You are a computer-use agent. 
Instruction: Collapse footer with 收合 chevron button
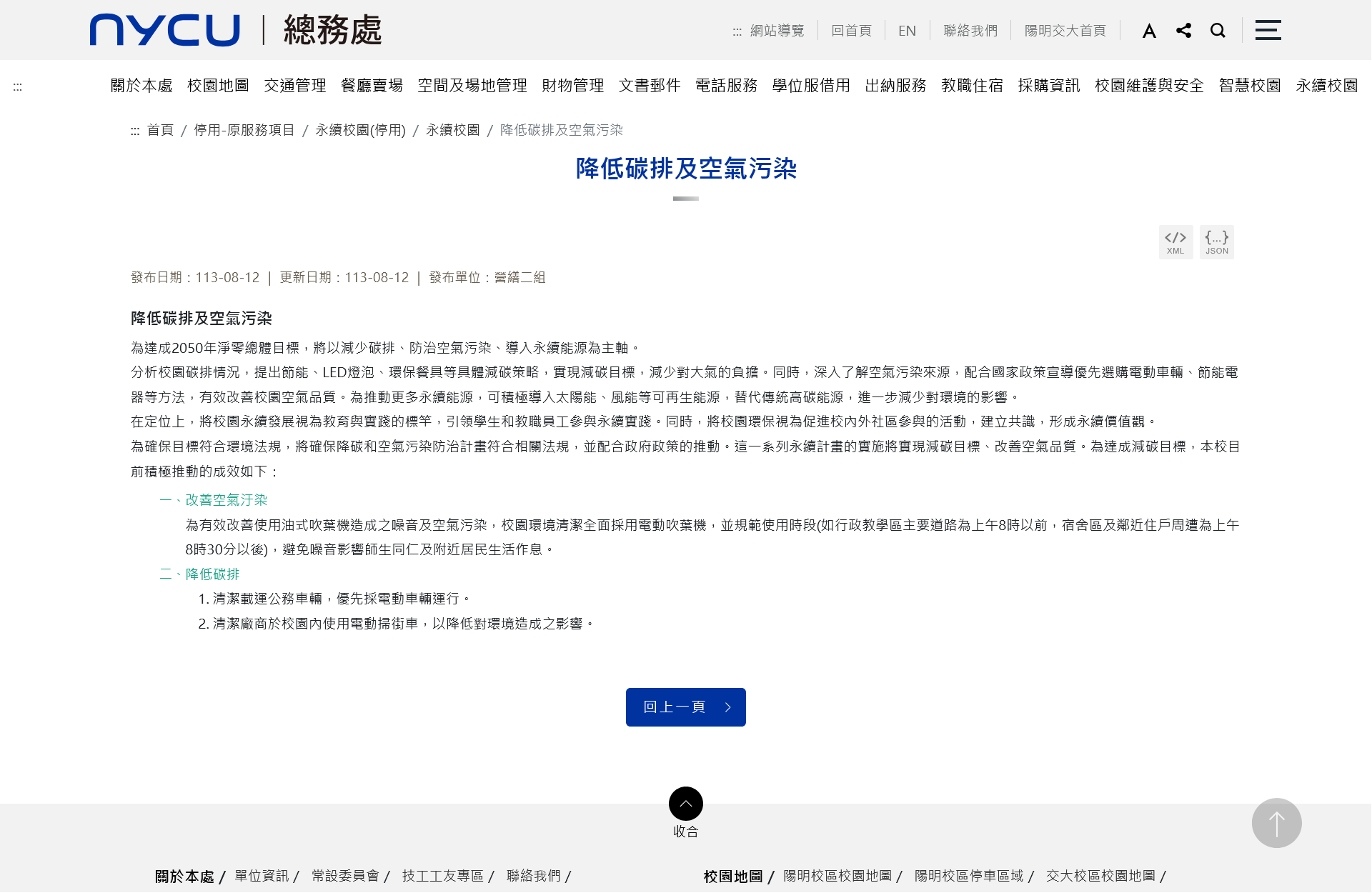click(685, 804)
